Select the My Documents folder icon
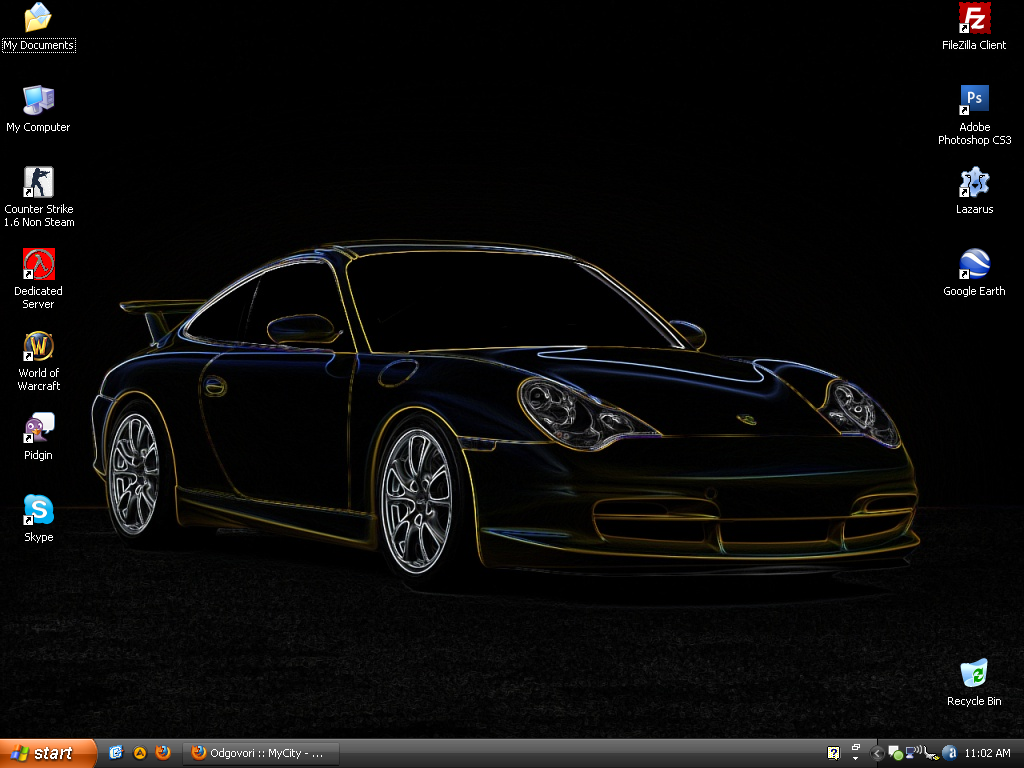This screenshot has width=1024, height=768. (39, 19)
